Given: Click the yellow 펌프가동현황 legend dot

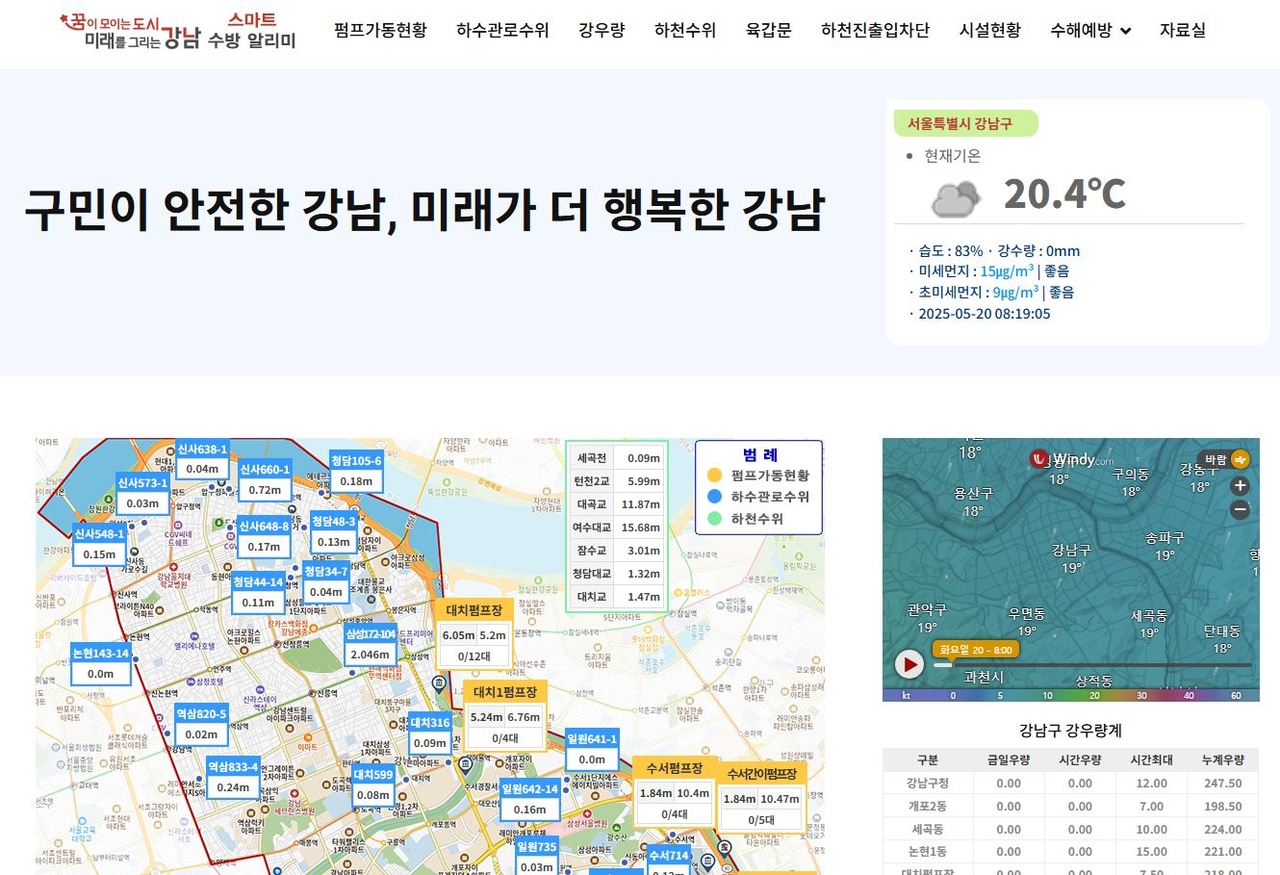Looking at the screenshot, I should point(714,476).
